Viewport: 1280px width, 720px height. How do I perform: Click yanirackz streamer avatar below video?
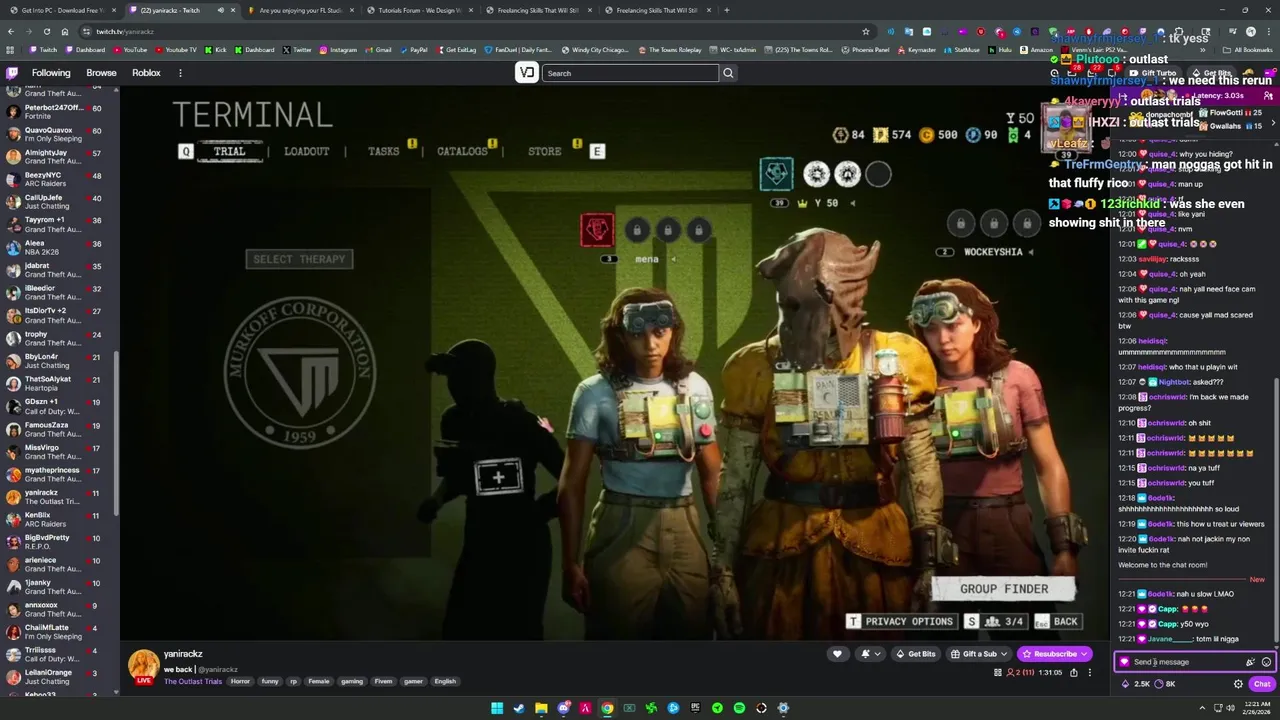click(143, 665)
